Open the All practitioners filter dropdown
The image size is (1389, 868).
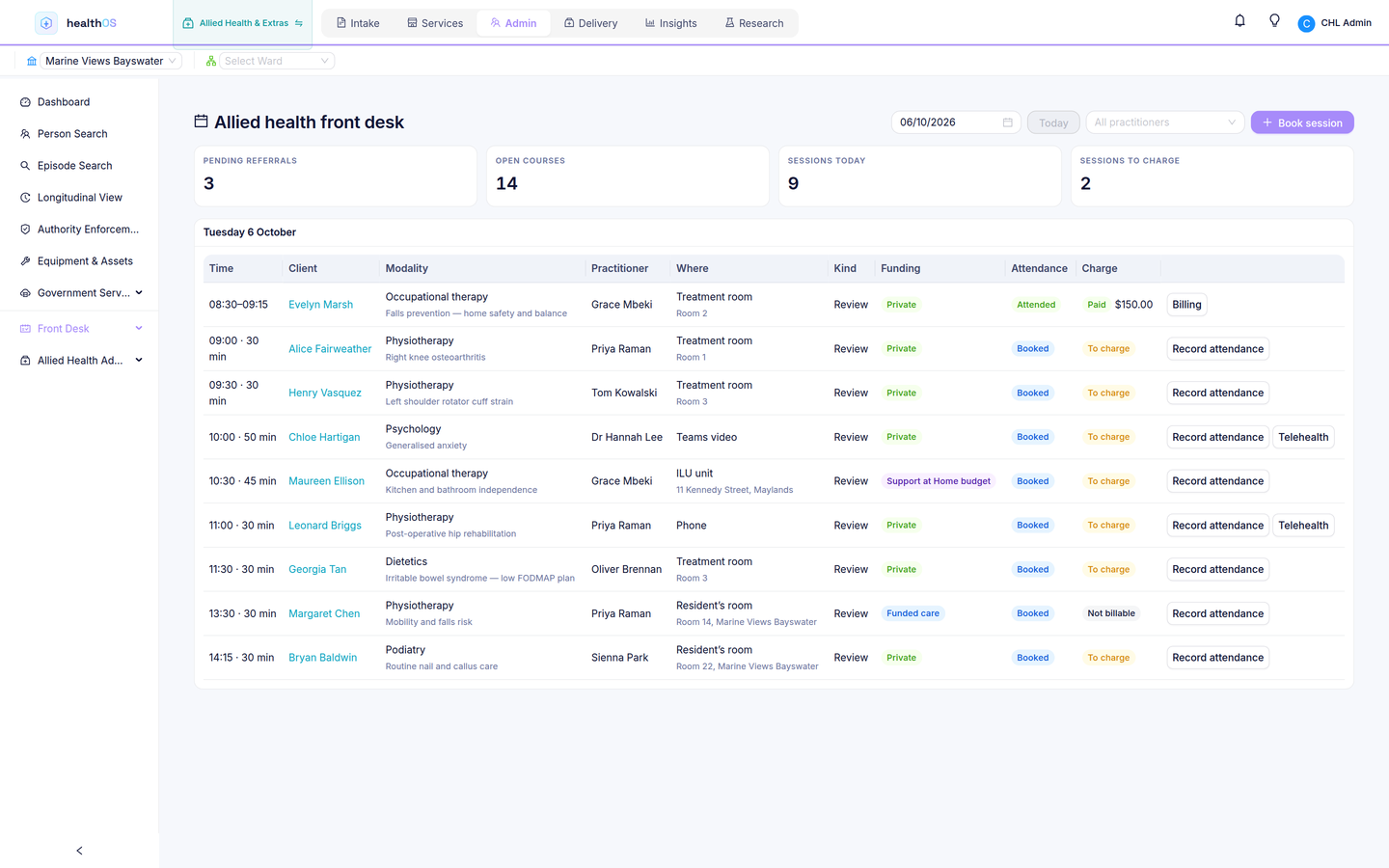click(x=1165, y=122)
